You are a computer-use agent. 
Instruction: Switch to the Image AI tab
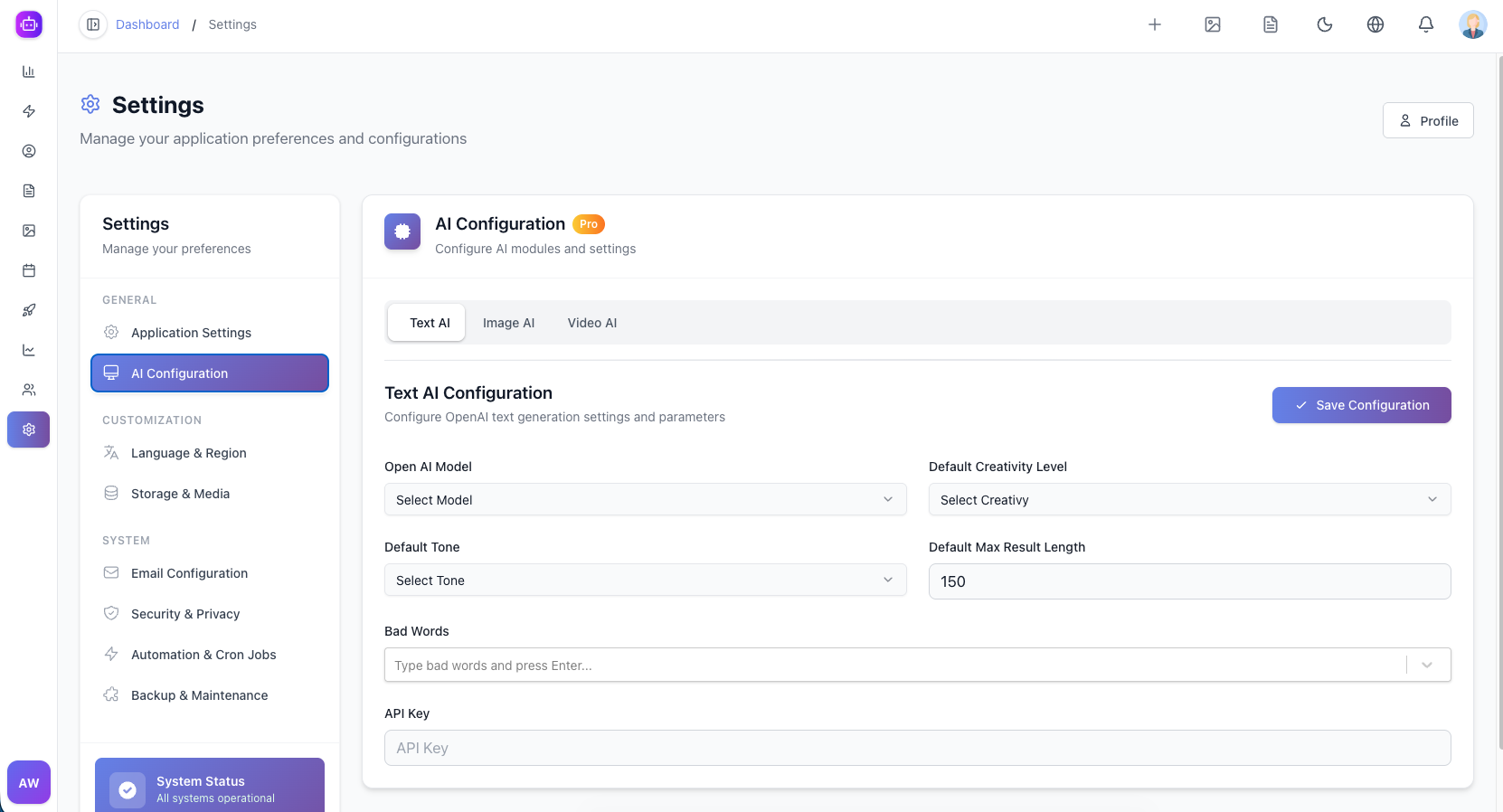tap(508, 323)
